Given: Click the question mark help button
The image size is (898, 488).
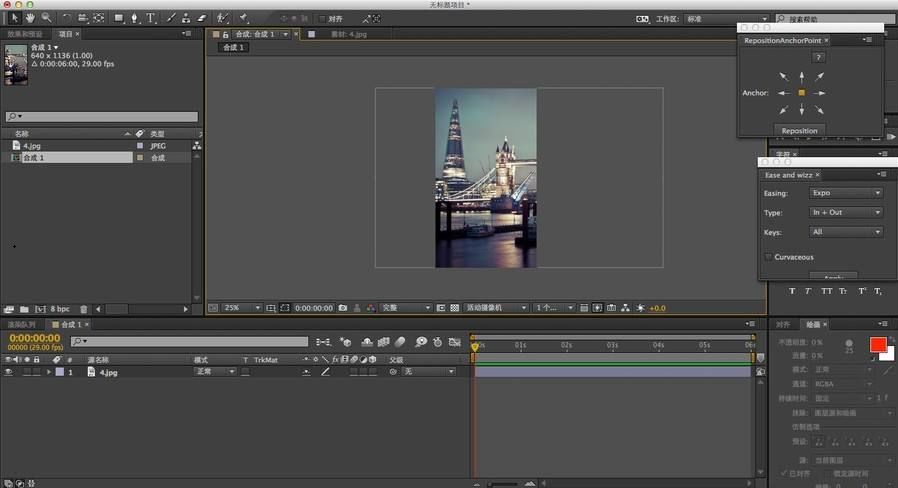Looking at the screenshot, I should pyautogui.click(x=818, y=57).
